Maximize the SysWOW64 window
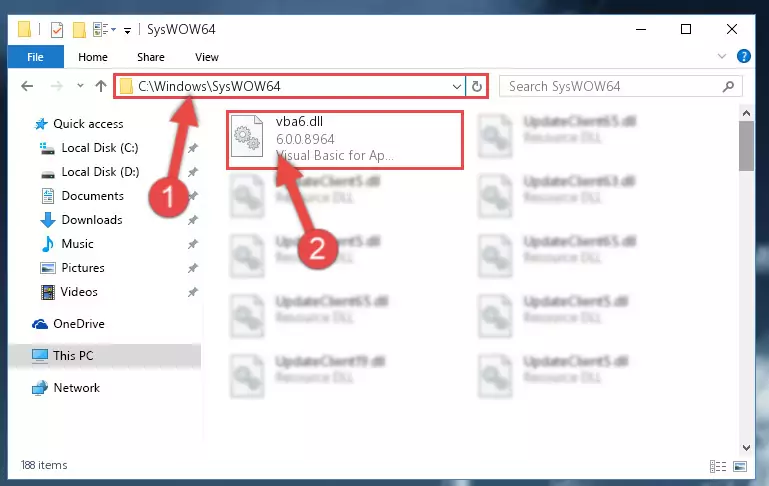 [686, 29]
